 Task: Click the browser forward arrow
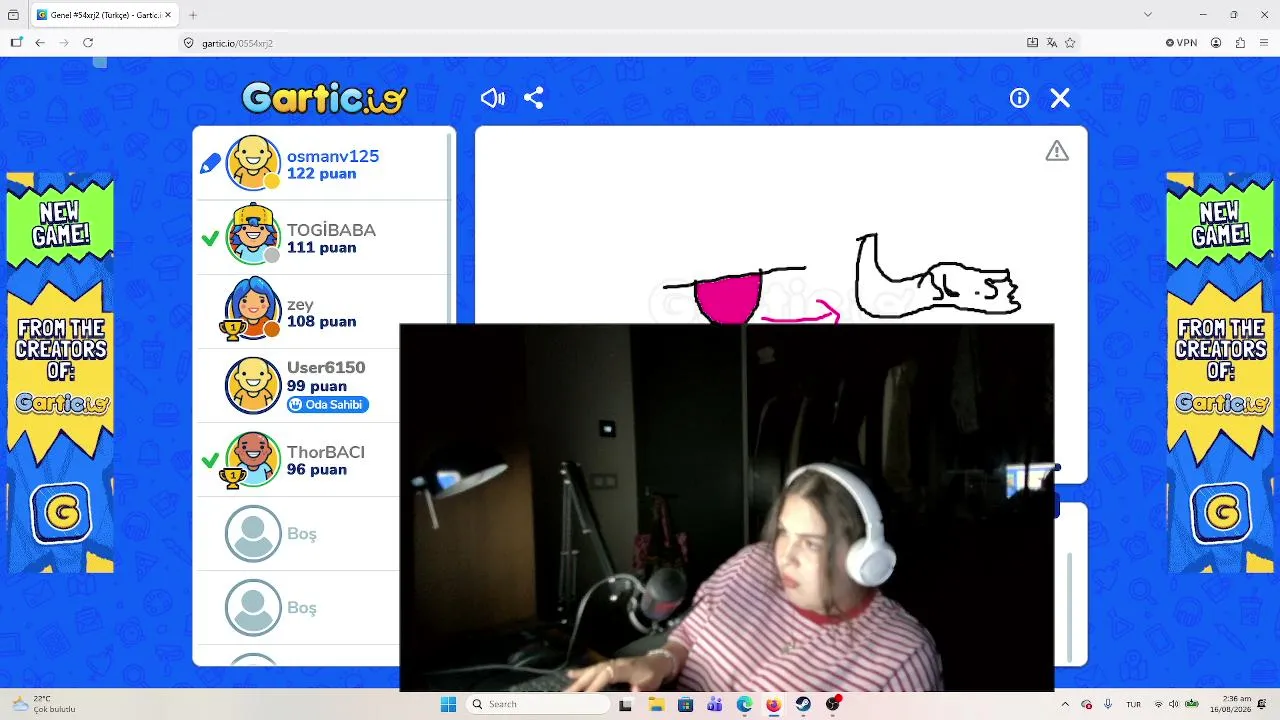64,43
